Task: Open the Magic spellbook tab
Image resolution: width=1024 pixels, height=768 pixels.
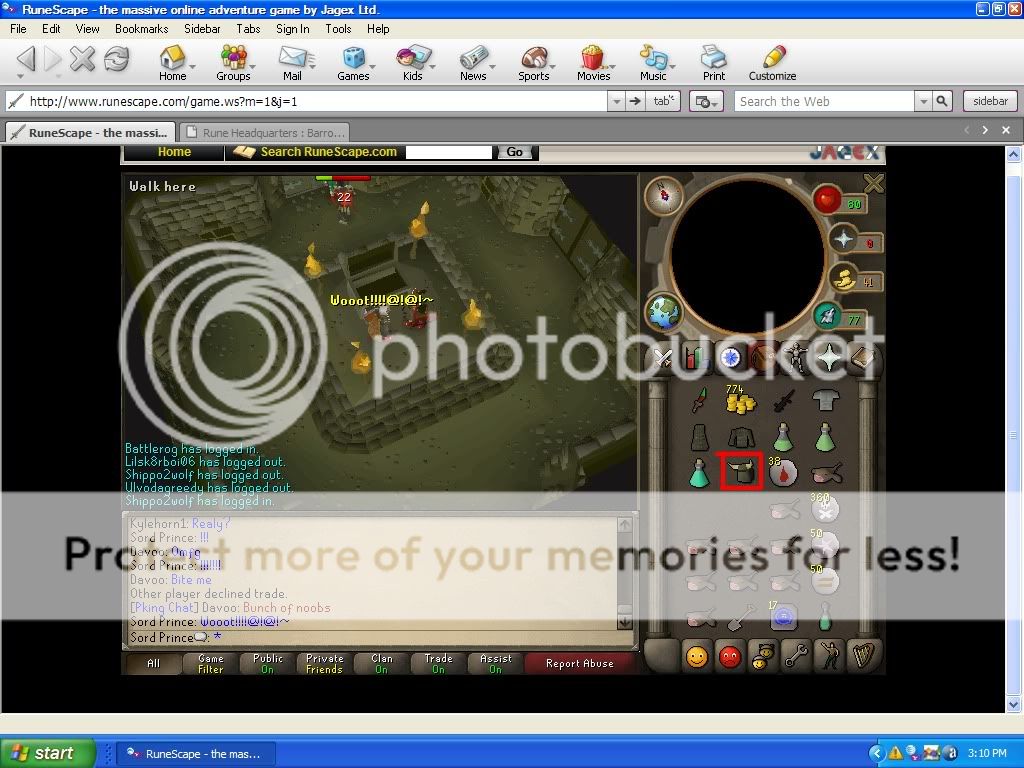Action: tap(863, 357)
